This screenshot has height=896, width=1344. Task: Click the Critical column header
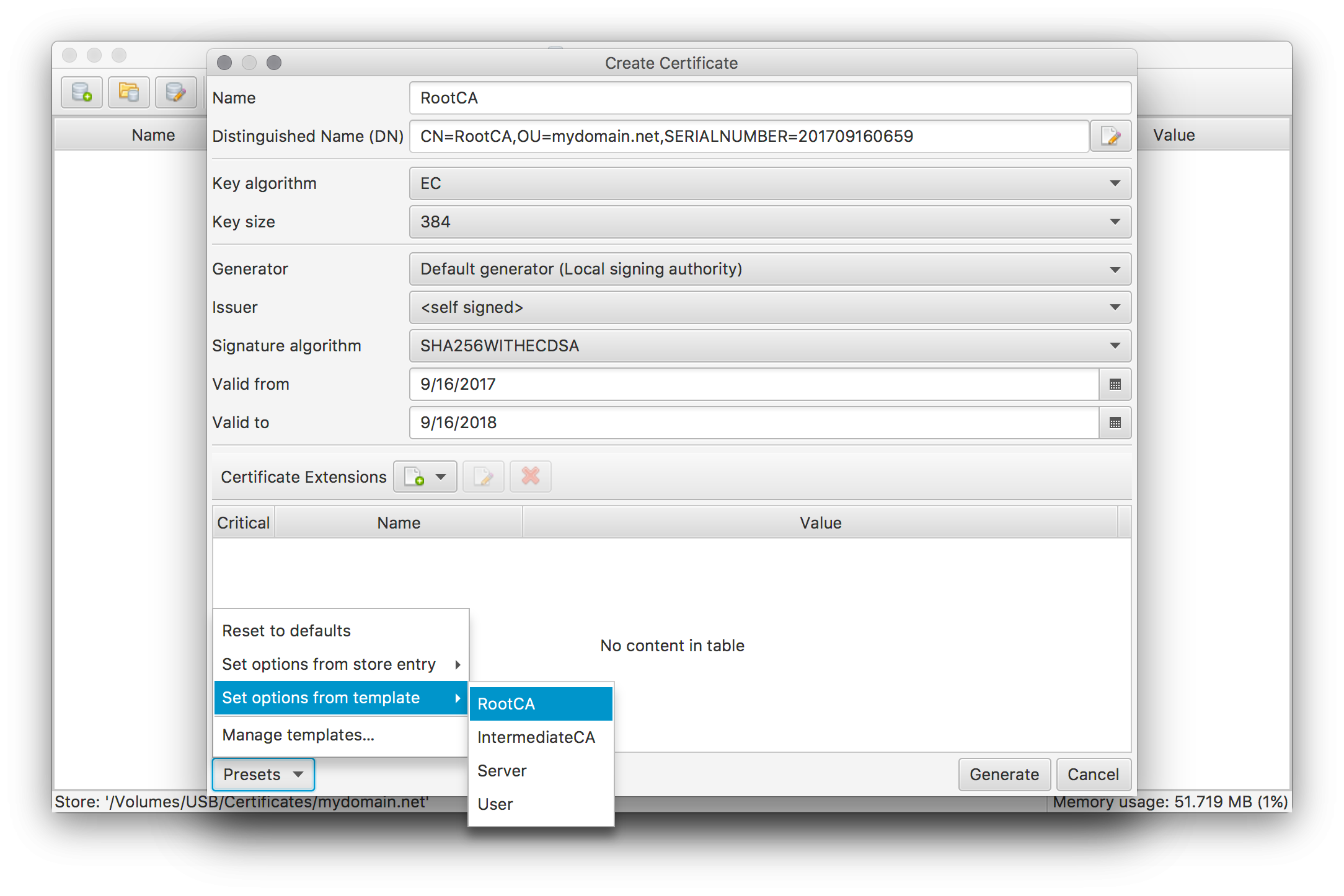point(244,523)
